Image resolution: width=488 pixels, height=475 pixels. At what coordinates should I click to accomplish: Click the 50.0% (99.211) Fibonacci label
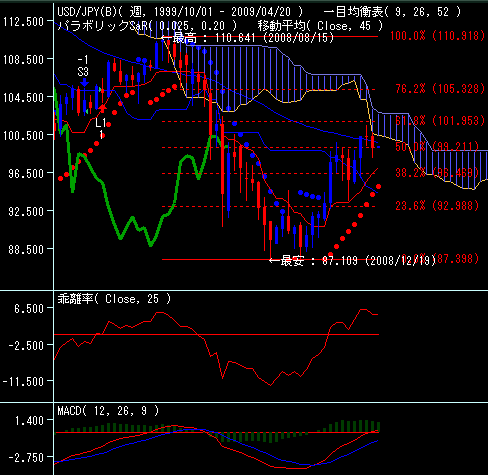click(437, 146)
